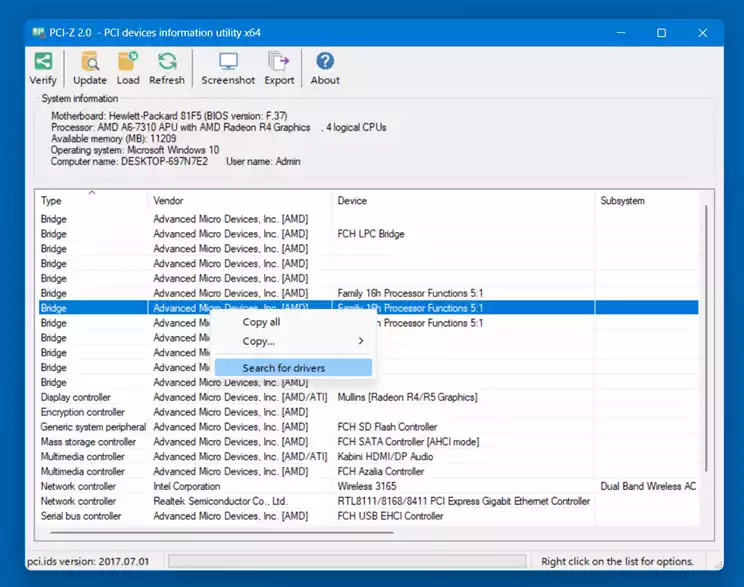This screenshot has width=744, height=587.
Task: Select the Realtek Semiconductor network controller row
Action: point(368,501)
